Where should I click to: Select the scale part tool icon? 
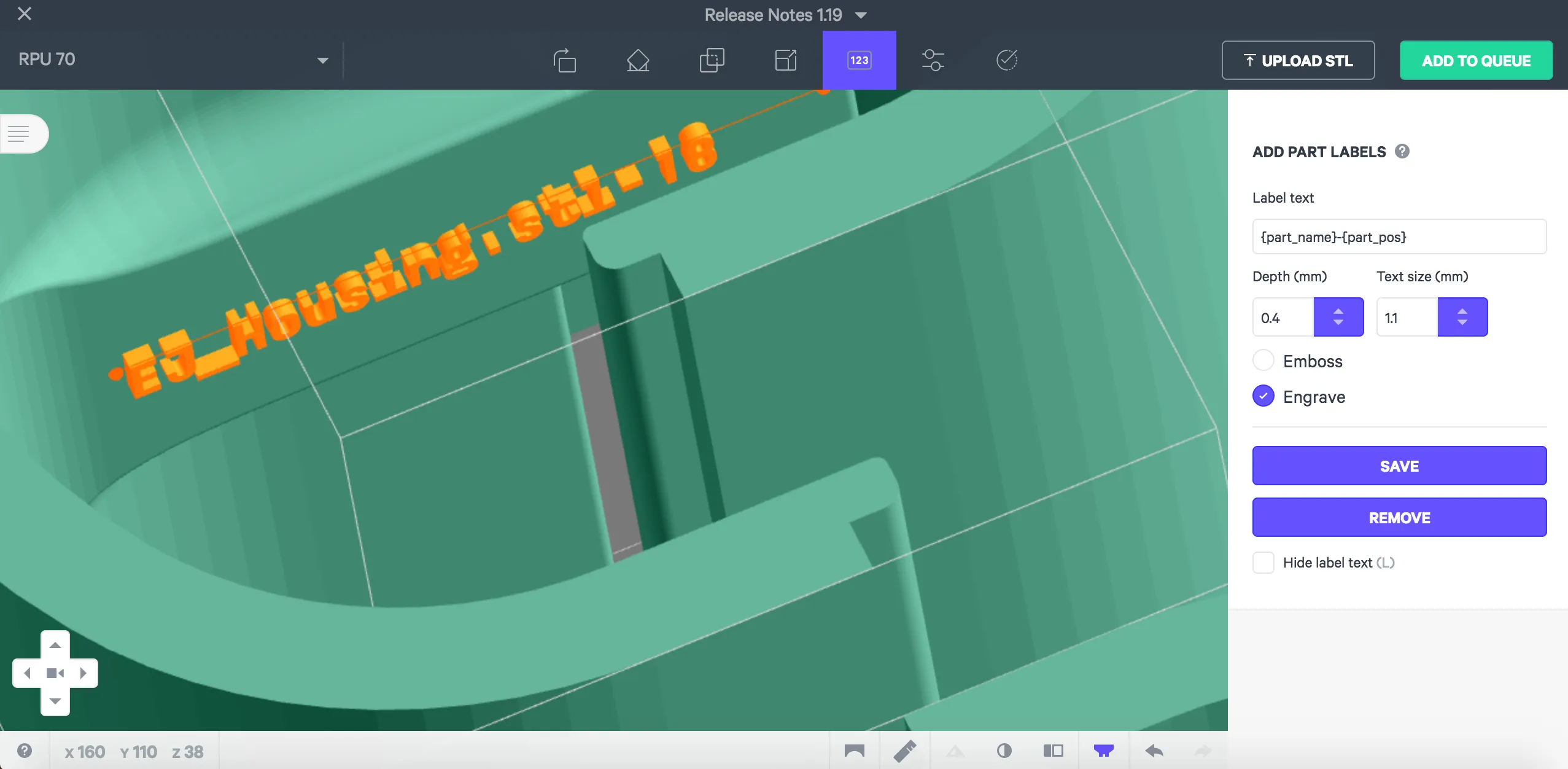785,60
